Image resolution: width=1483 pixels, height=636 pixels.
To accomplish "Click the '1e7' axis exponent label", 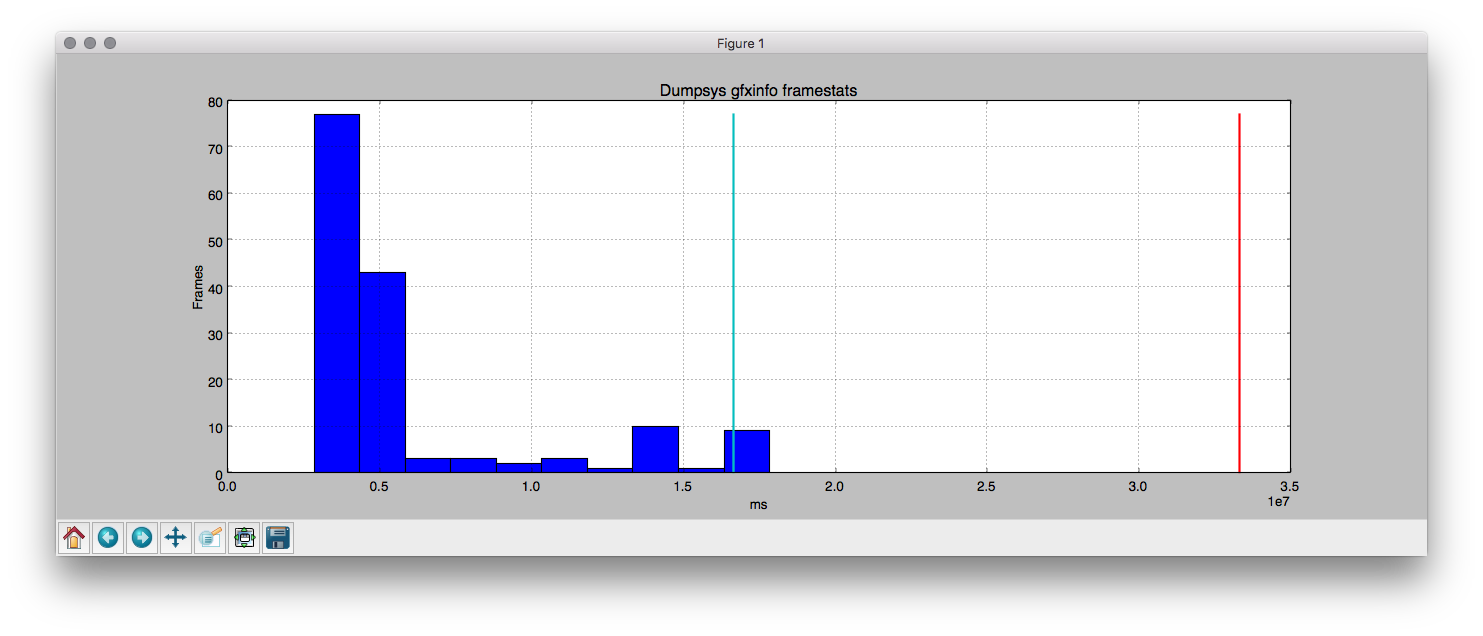I will pos(1278,502).
